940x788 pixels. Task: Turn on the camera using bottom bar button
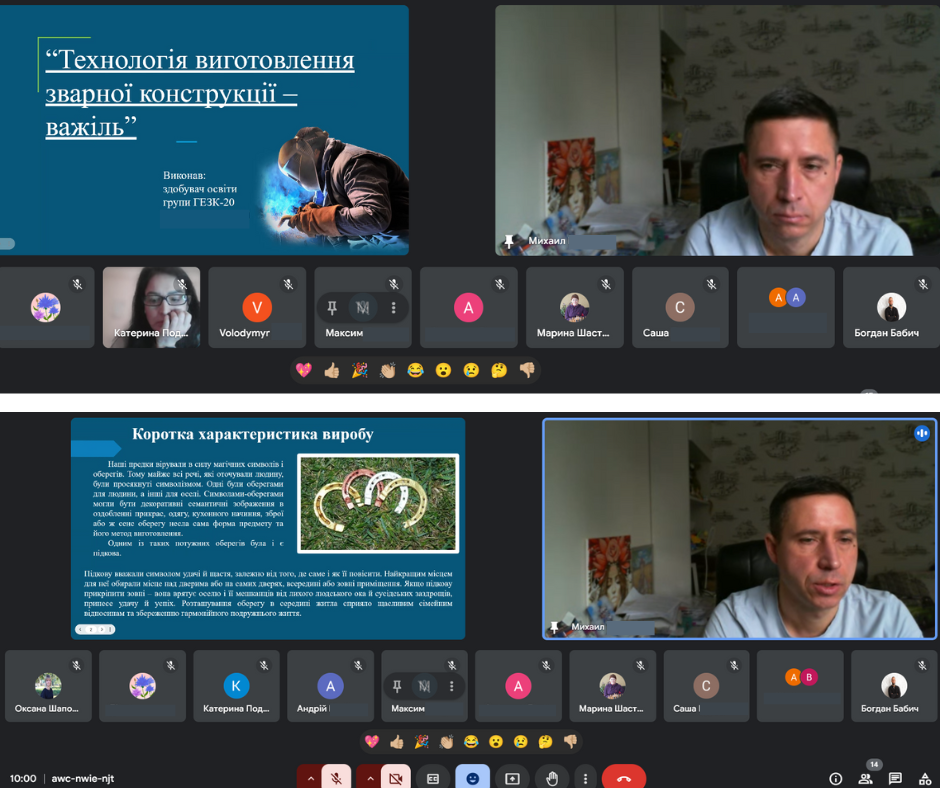pos(396,778)
